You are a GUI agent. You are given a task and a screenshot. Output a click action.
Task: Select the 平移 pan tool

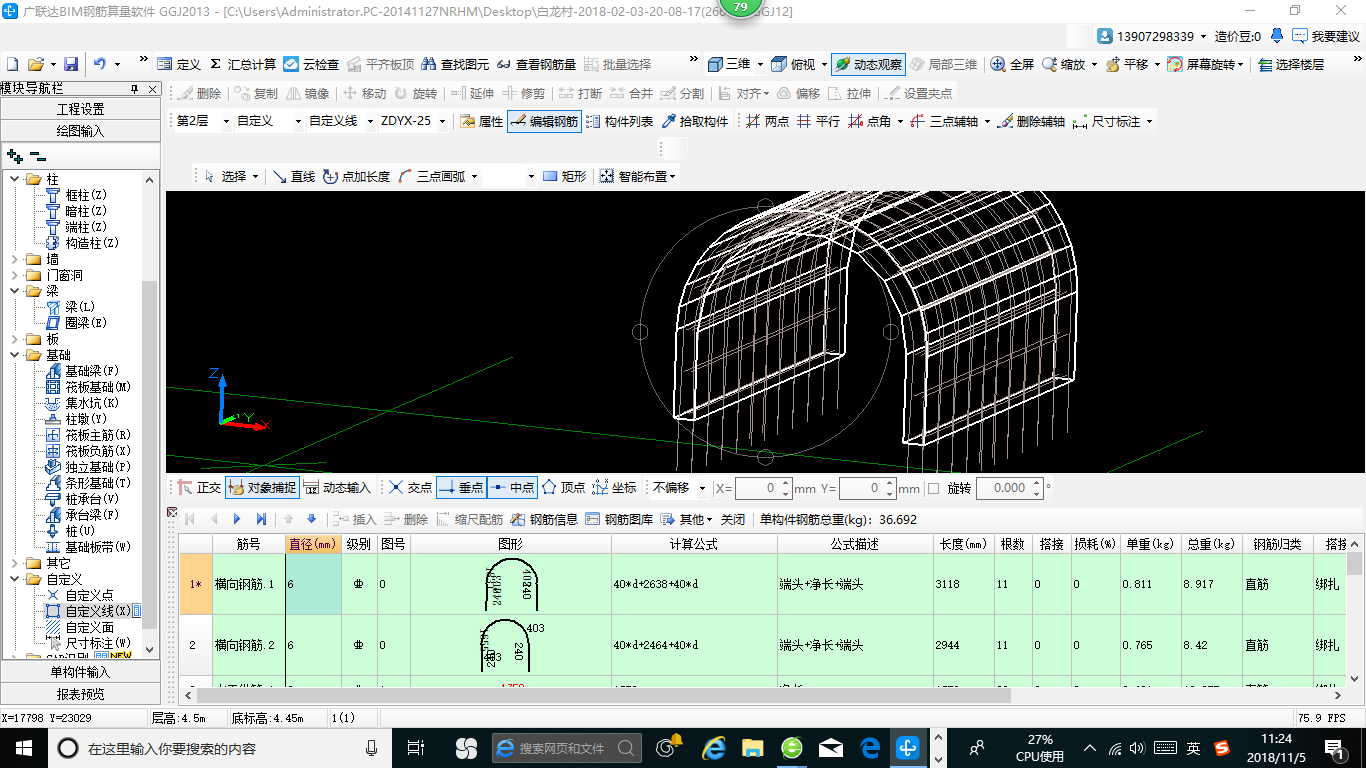click(1127, 64)
